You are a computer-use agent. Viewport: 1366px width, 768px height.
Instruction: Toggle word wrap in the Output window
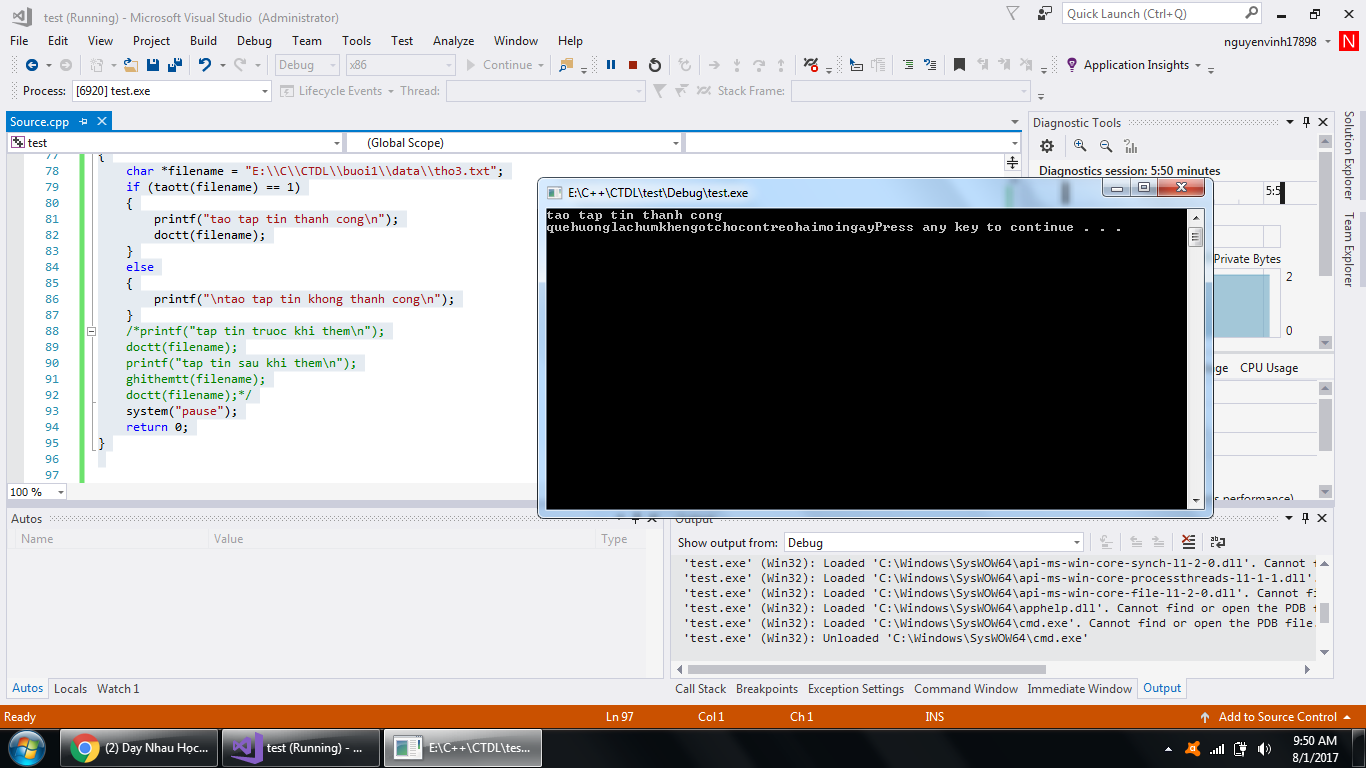point(1218,541)
